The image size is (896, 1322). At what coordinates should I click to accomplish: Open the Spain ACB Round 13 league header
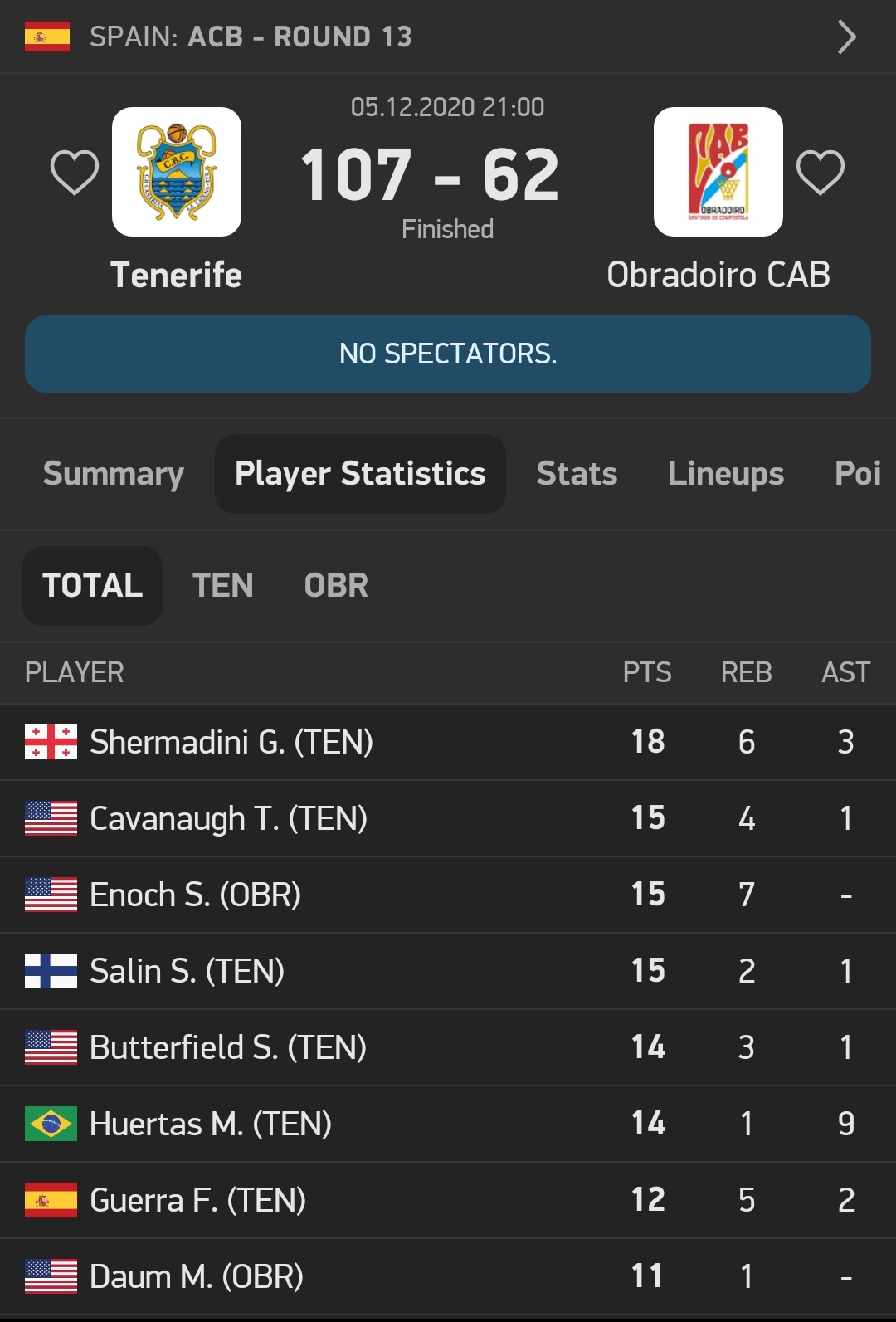[x=251, y=37]
